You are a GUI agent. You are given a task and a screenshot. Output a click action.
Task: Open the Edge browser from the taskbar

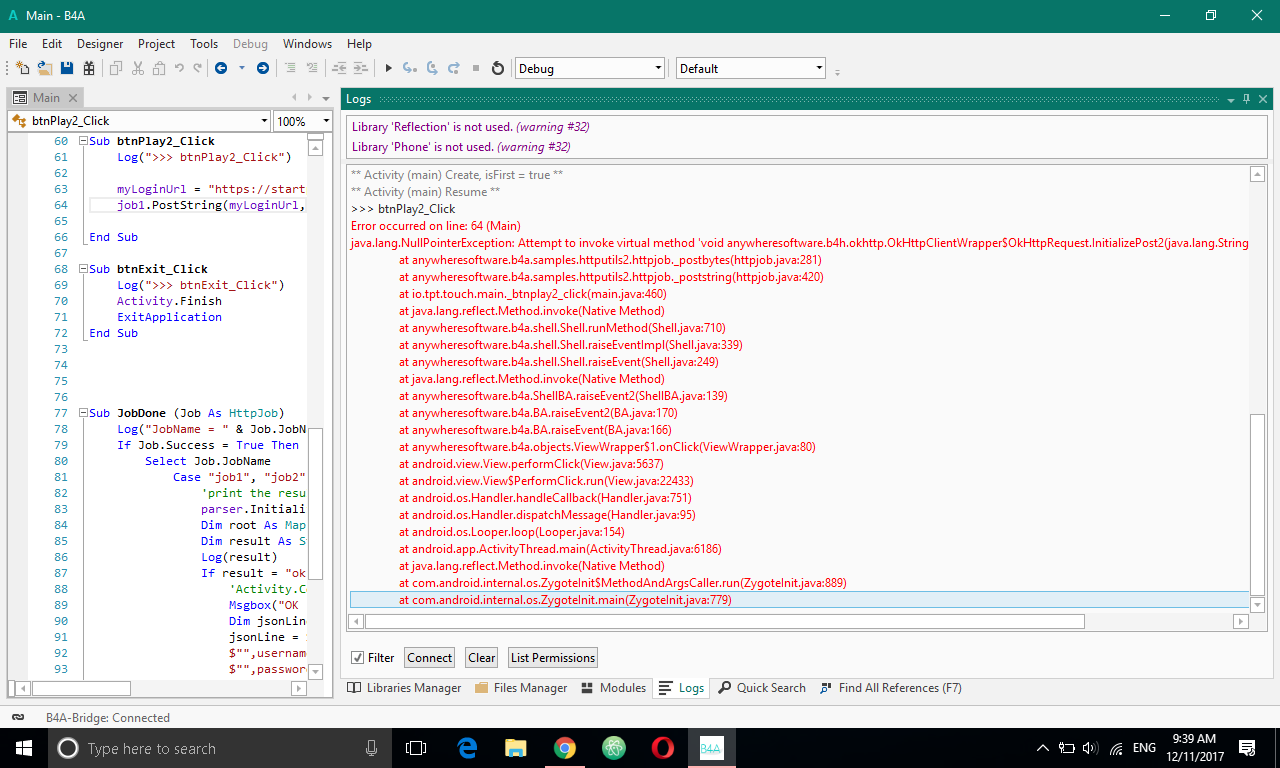466,747
